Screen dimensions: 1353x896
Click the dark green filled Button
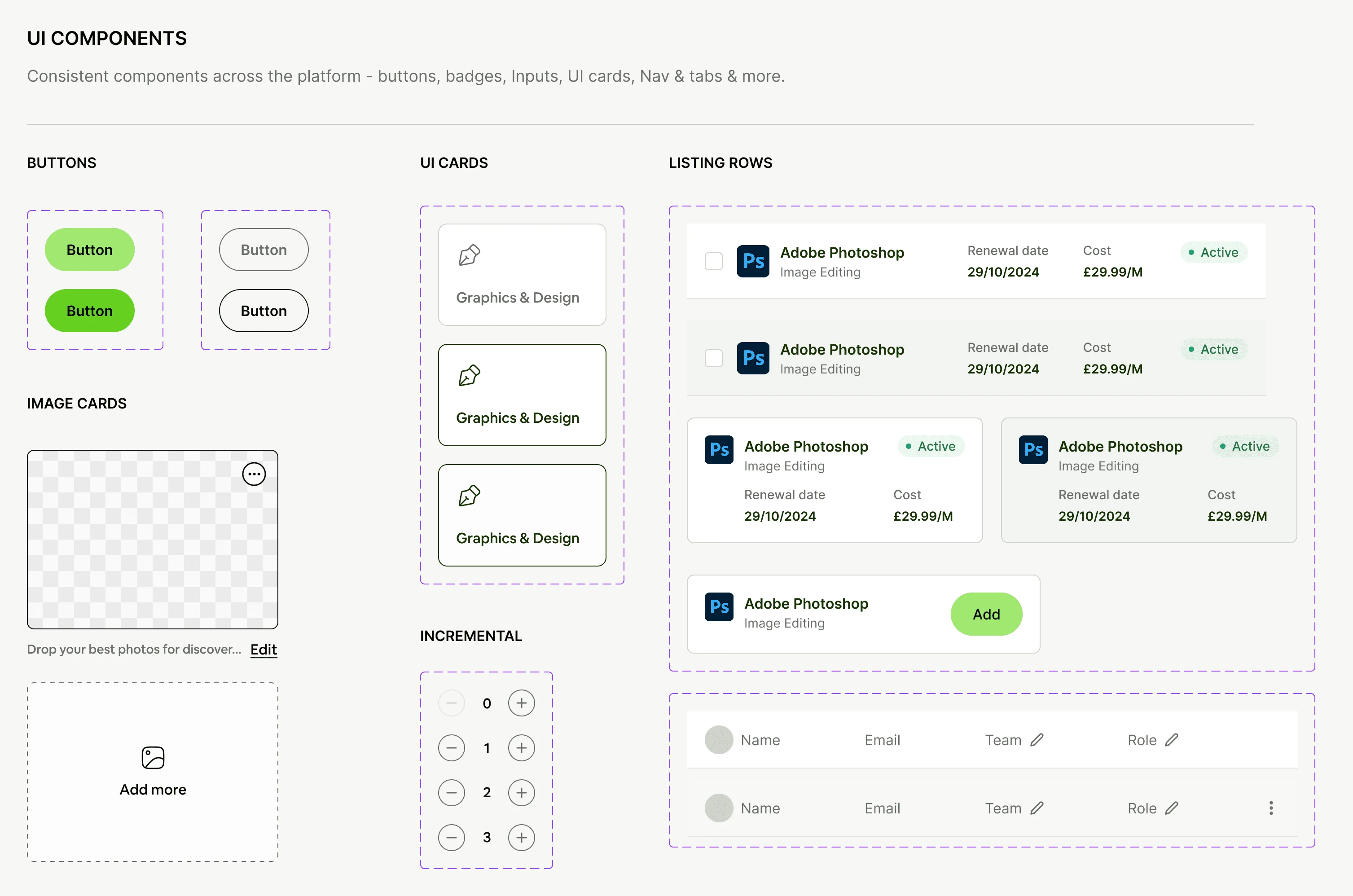pyautogui.click(x=90, y=311)
